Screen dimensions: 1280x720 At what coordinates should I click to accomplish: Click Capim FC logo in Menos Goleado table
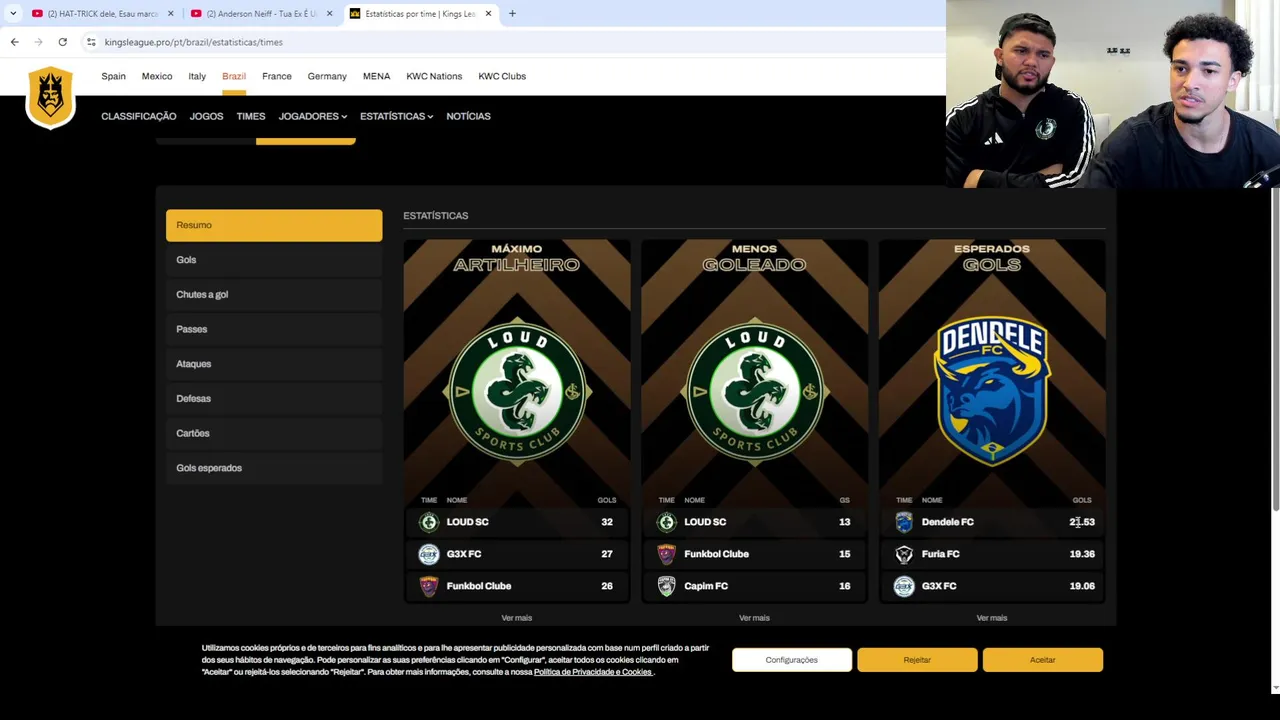[x=667, y=586]
